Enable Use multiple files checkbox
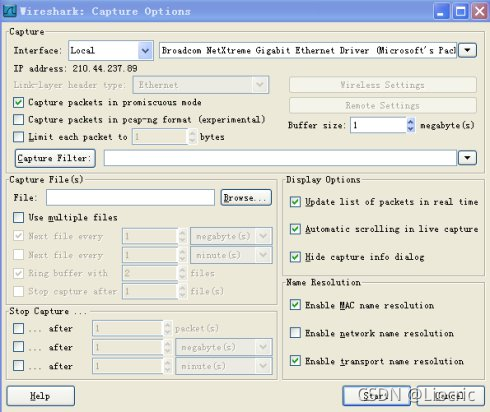The height and width of the screenshot is (412, 490). (18, 217)
